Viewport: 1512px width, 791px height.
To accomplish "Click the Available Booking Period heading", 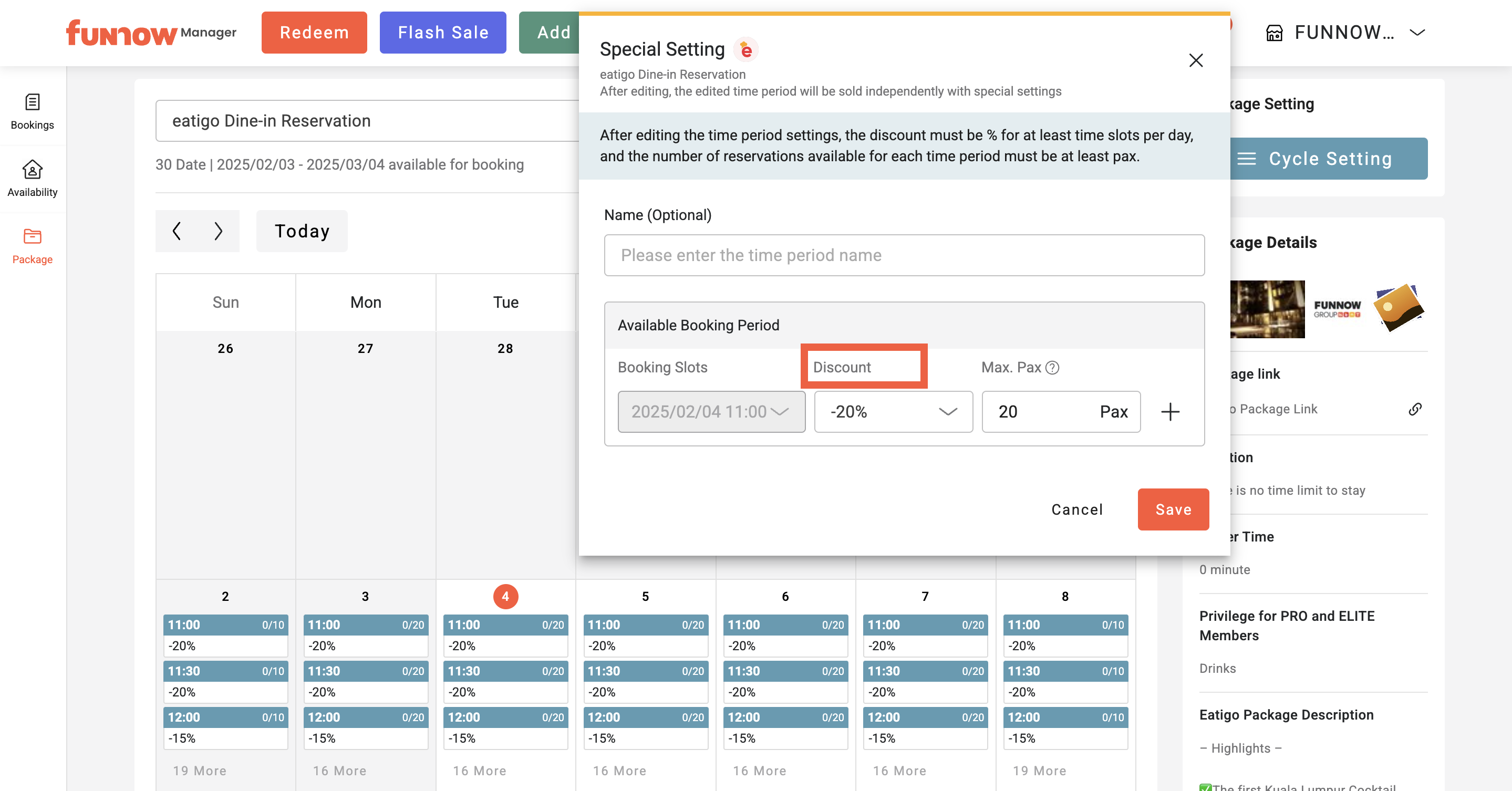I will pos(699,325).
